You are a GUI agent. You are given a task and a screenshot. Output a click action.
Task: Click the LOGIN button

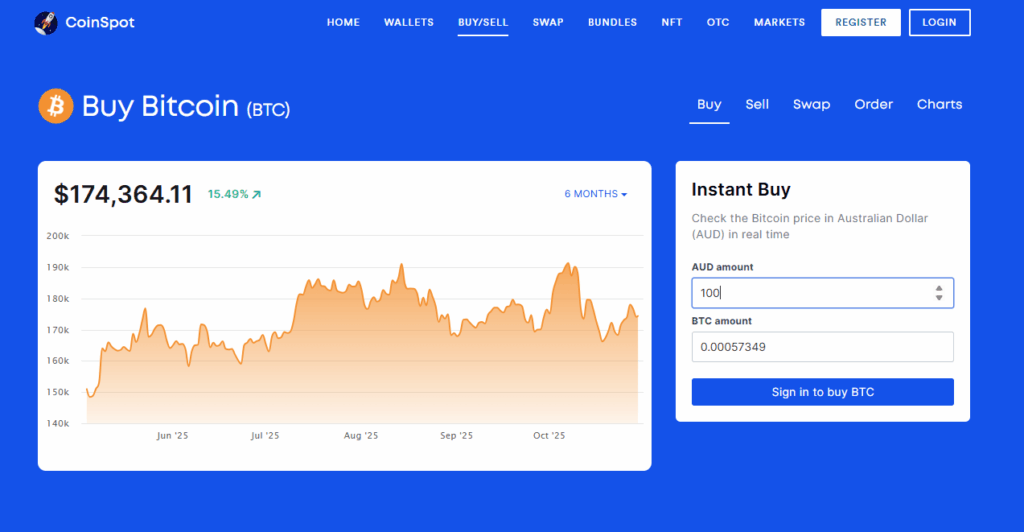(x=939, y=22)
